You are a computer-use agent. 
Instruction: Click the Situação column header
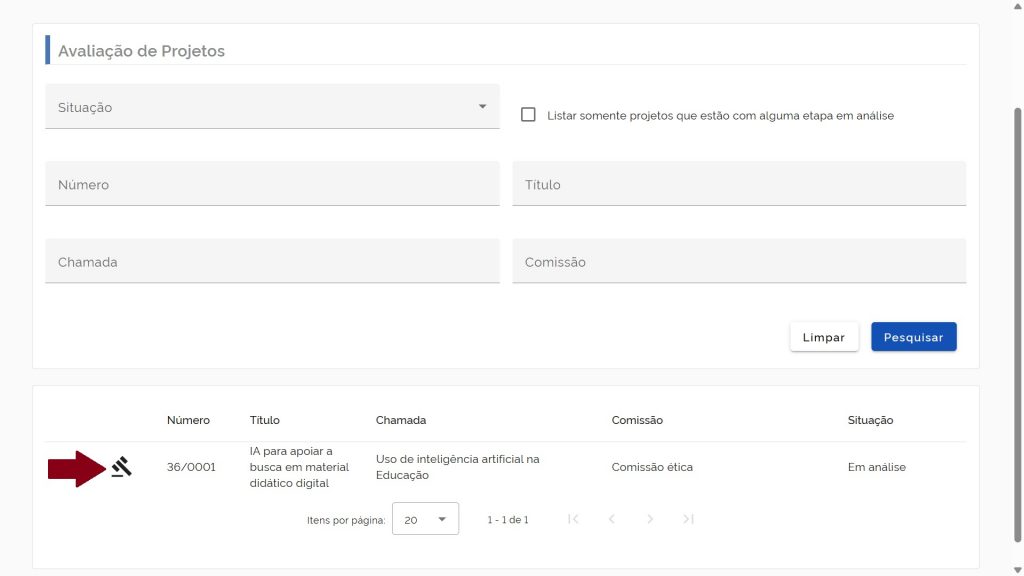[x=870, y=420]
